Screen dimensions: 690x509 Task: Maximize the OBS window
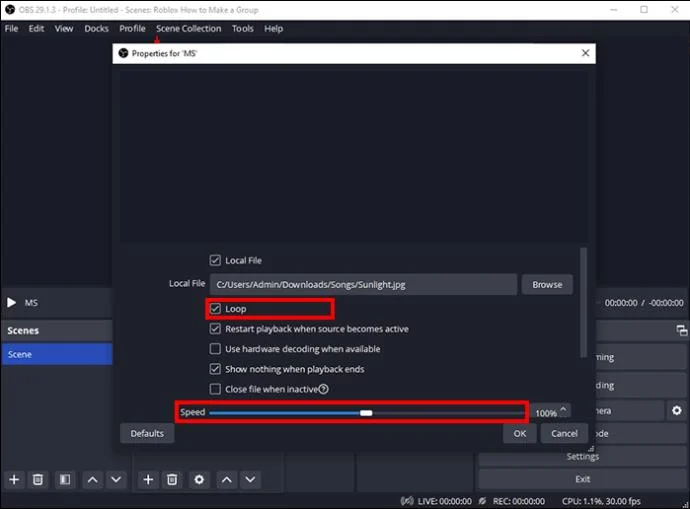[644, 10]
